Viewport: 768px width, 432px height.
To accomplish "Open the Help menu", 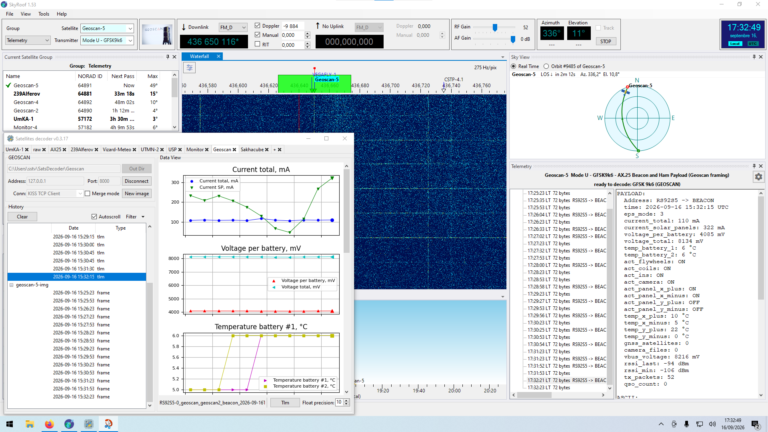I will [x=62, y=14].
